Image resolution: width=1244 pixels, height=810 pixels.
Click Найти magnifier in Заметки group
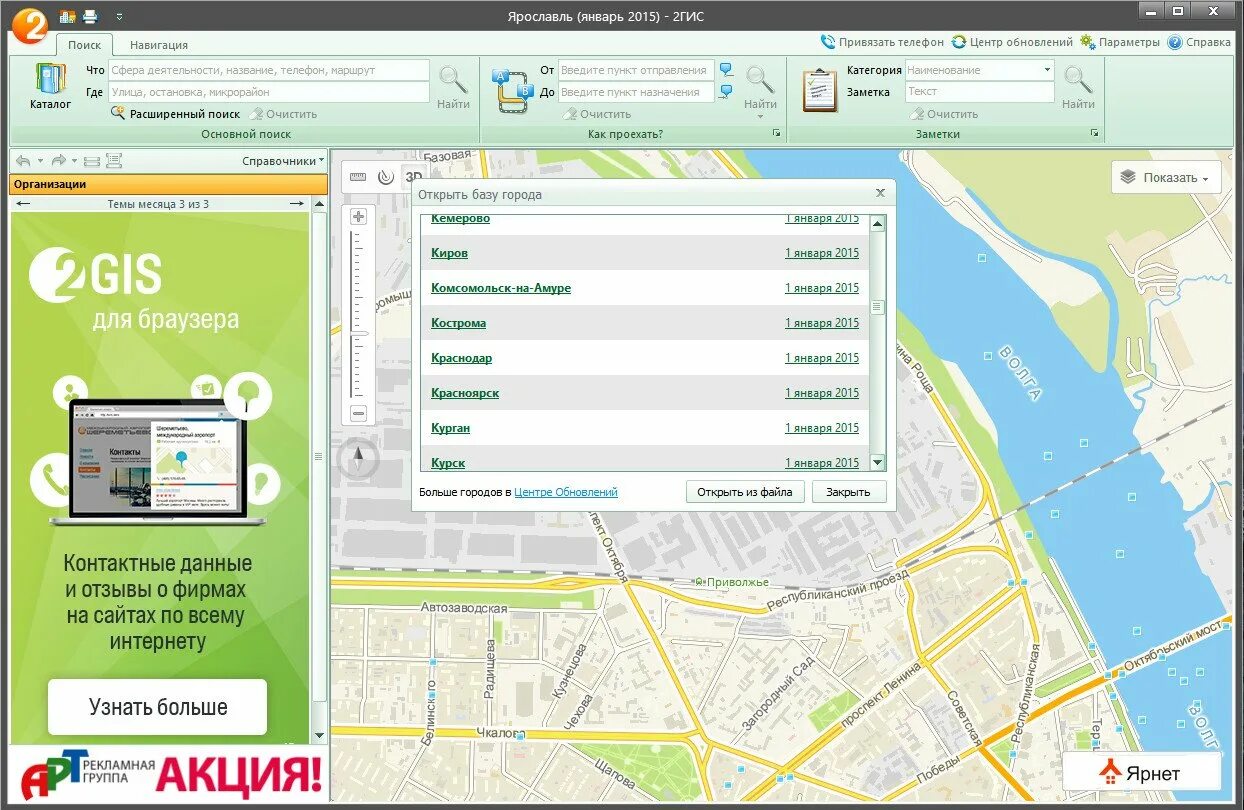1078,86
